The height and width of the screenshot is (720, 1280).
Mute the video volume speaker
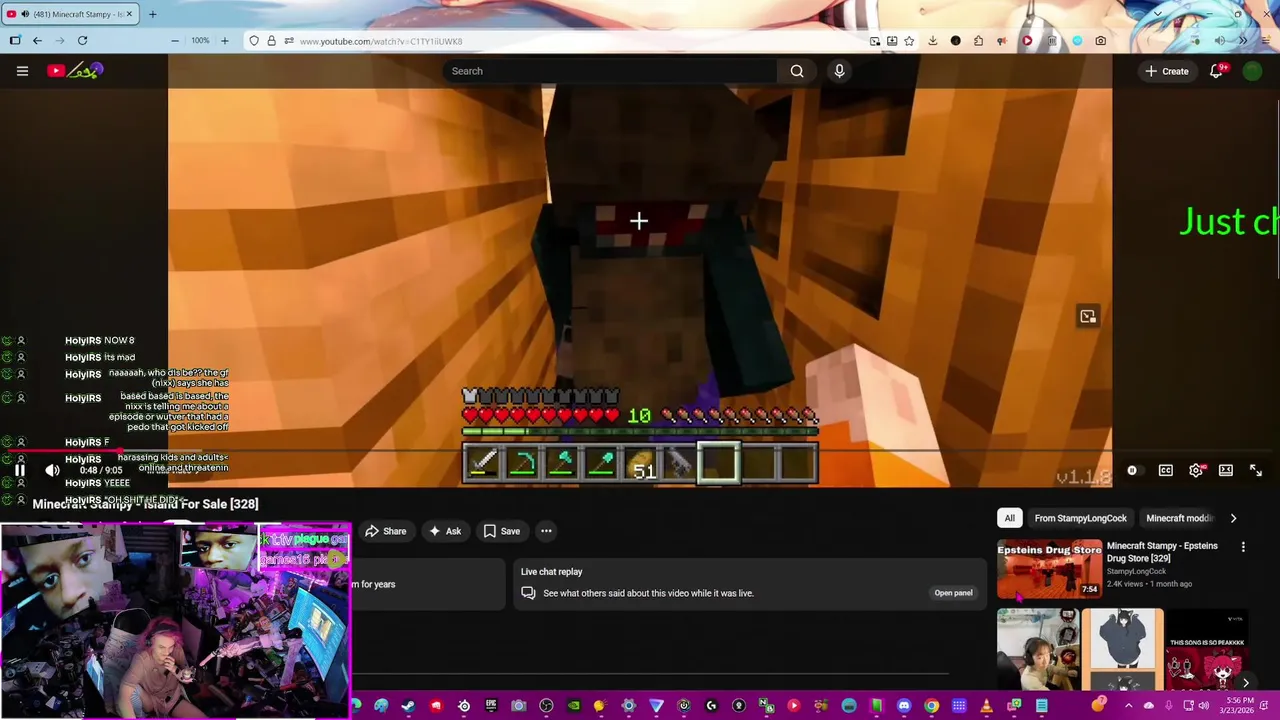pyautogui.click(x=52, y=470)
